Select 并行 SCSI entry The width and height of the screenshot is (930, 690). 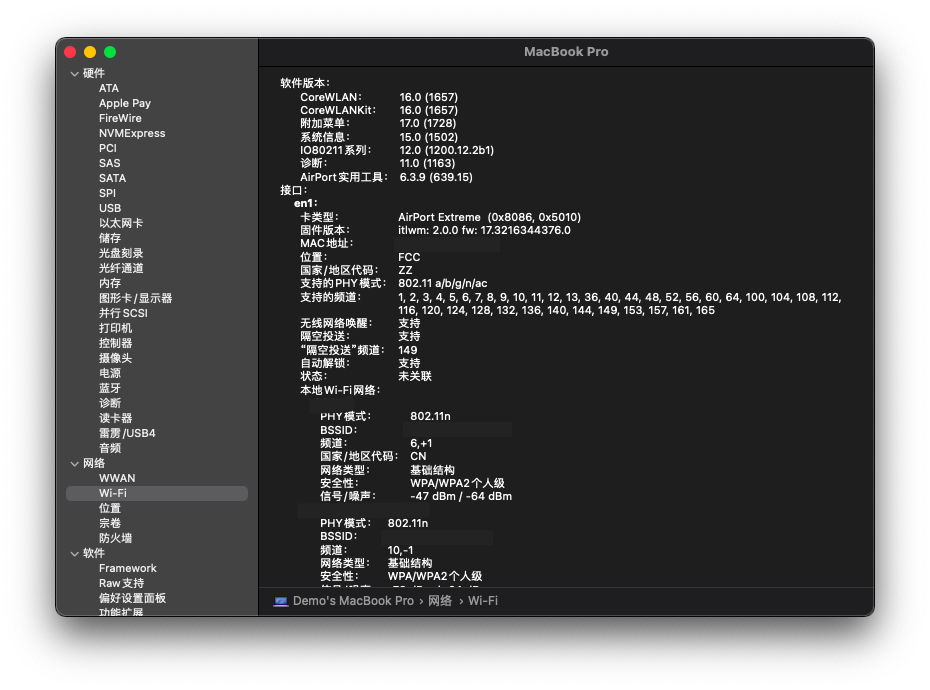coord(123,313)
